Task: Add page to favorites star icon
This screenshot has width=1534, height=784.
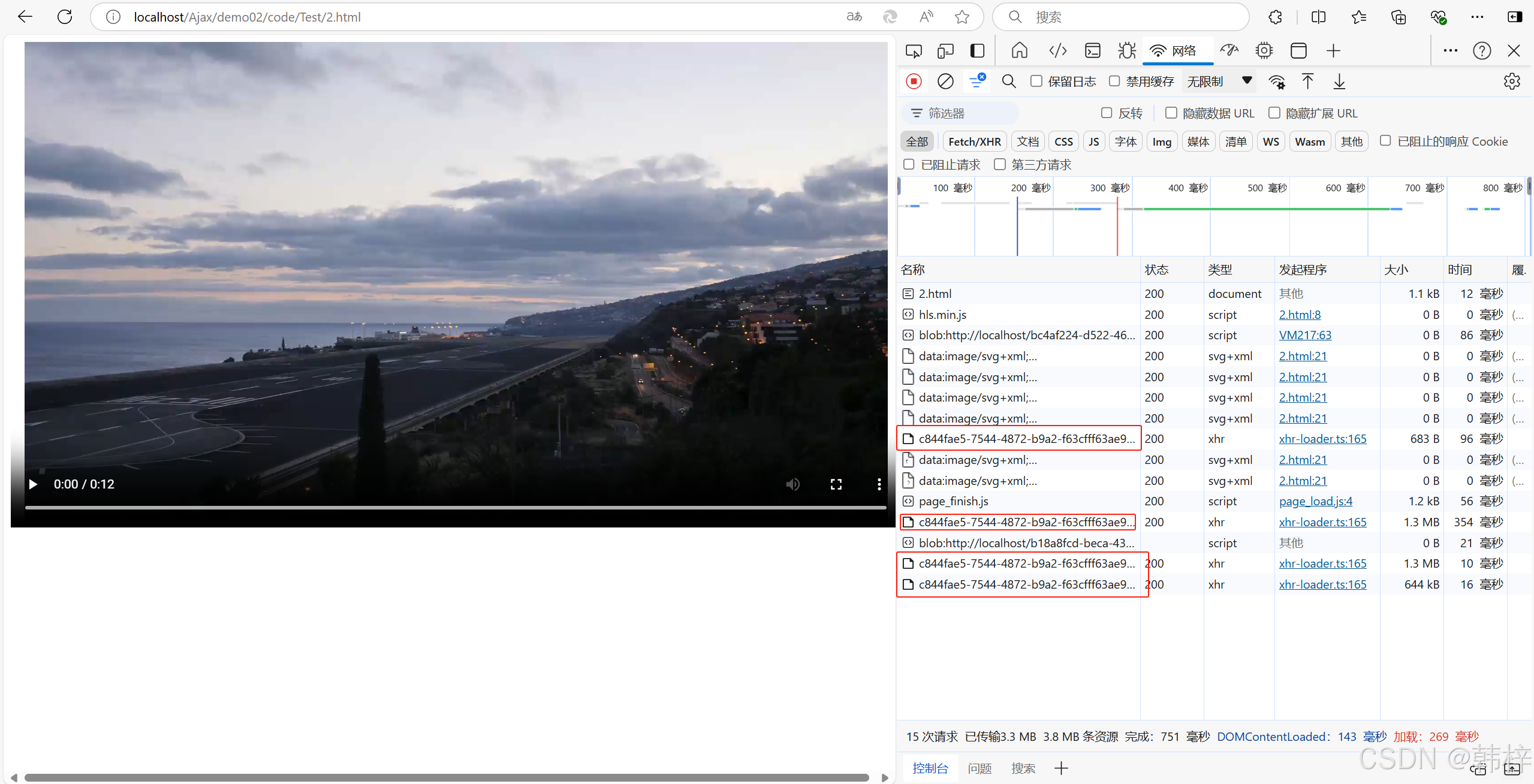Action: (962, 17)
